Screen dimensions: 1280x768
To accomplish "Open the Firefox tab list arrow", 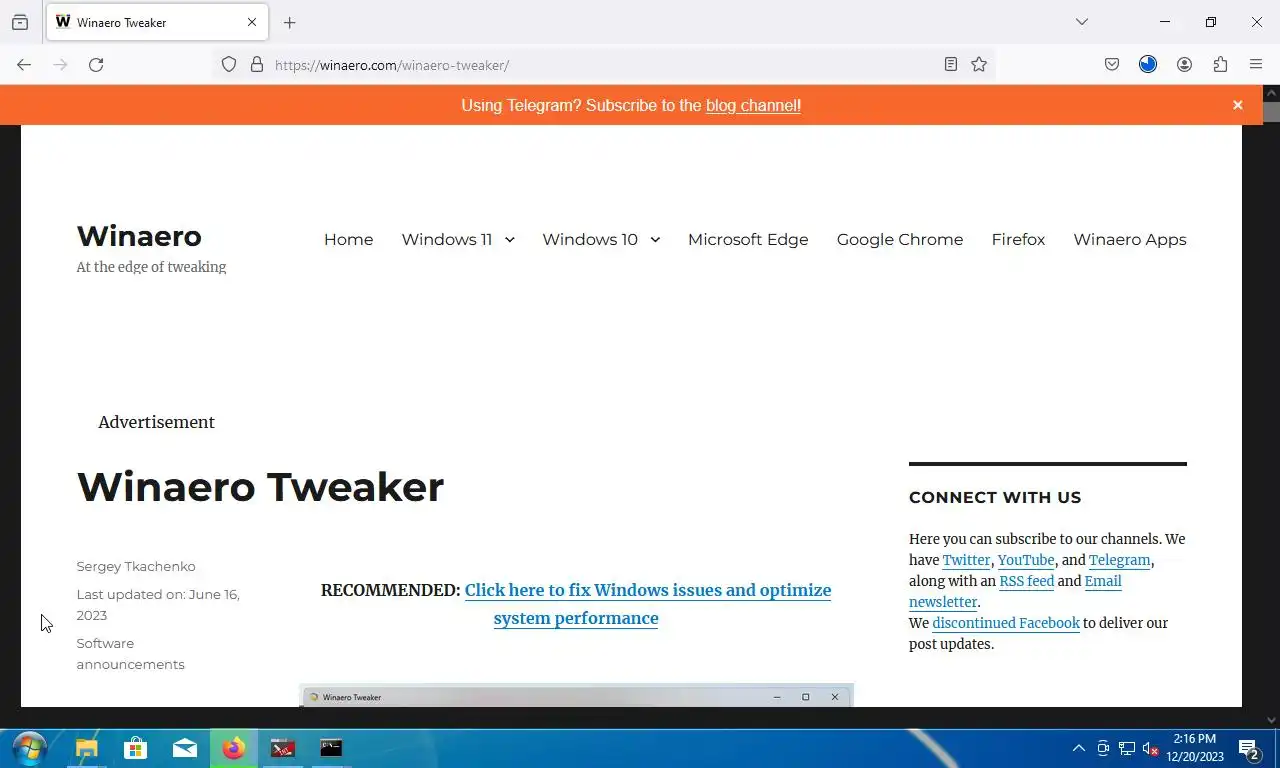I will click(x=1081, y=22).
